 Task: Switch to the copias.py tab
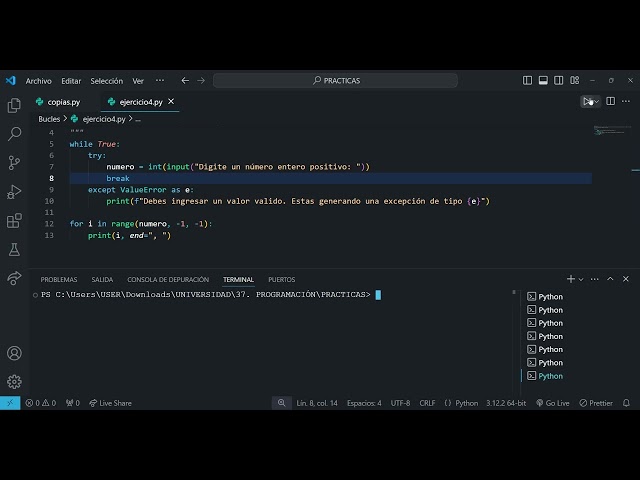(63, 102)
